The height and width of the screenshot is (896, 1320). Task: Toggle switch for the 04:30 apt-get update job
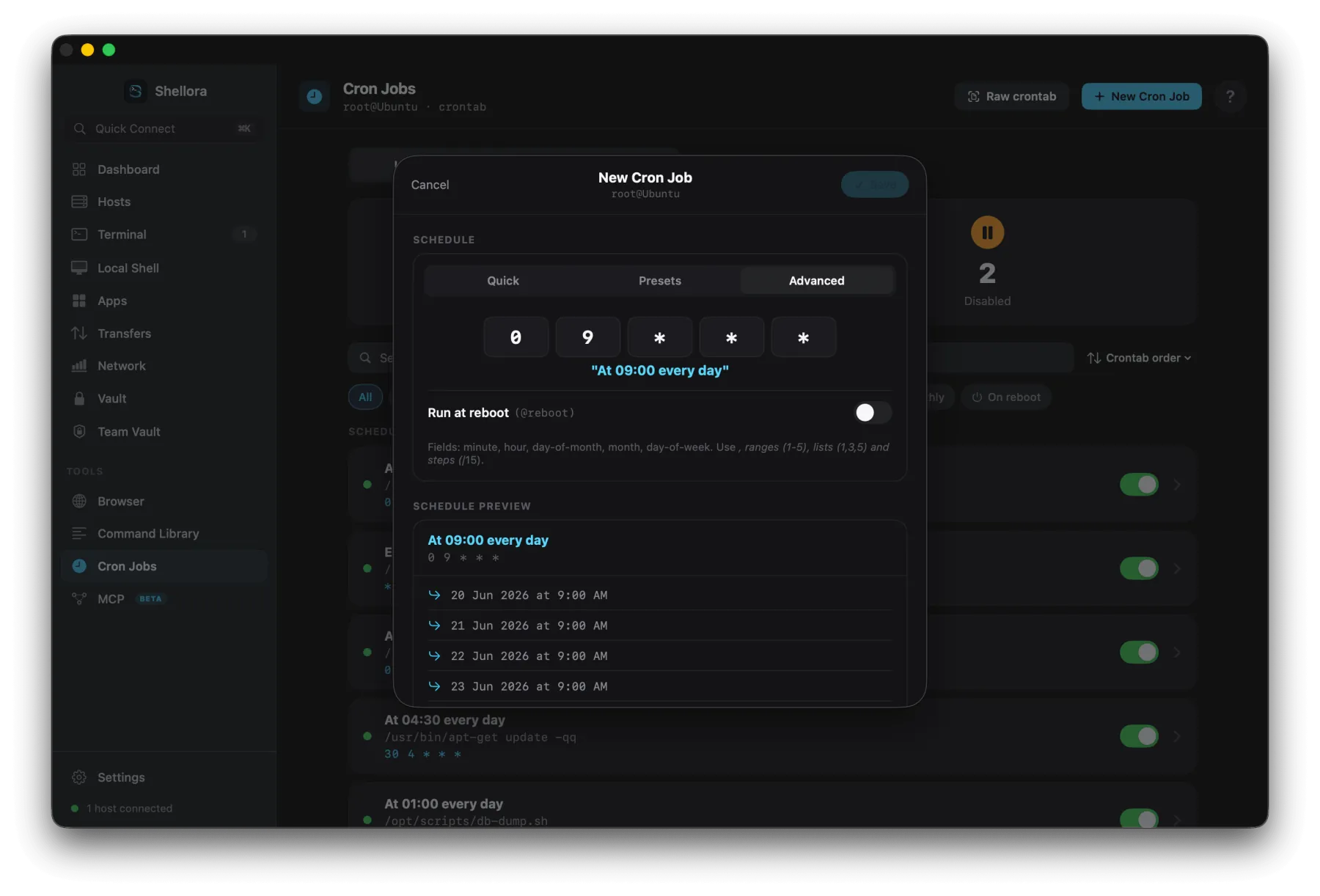tap(1139, 735)
